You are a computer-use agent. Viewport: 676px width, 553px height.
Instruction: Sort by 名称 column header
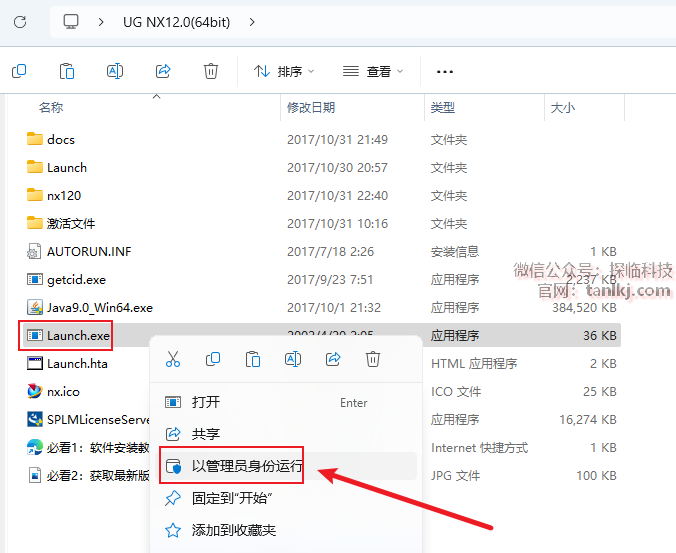pos(51,107)
